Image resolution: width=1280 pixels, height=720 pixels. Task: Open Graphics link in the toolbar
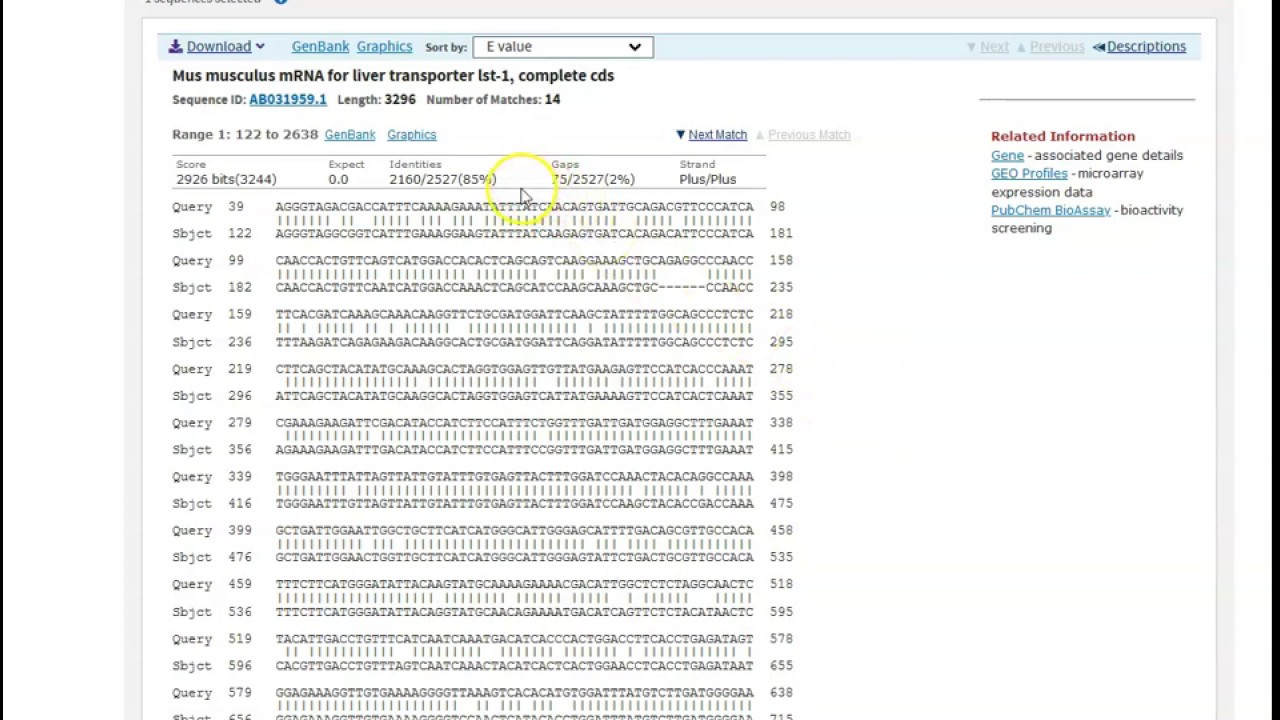pyautogui.click(x=384, y=46)
